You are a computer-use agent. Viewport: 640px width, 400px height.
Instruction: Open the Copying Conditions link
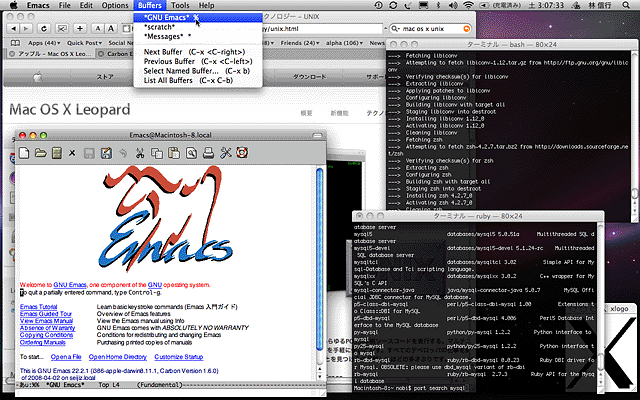coord(47,335)
